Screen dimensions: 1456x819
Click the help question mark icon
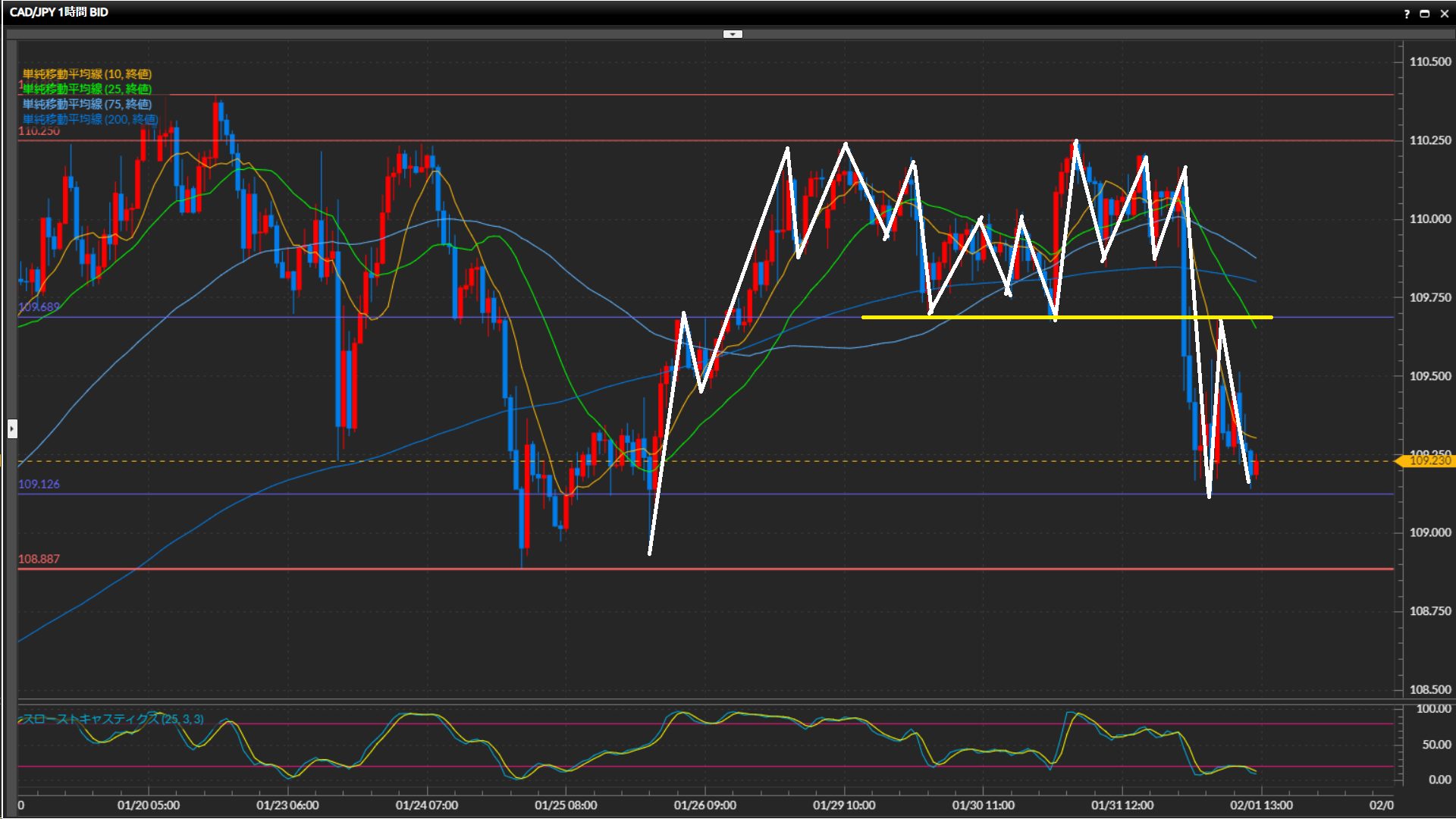(1407, 14)
